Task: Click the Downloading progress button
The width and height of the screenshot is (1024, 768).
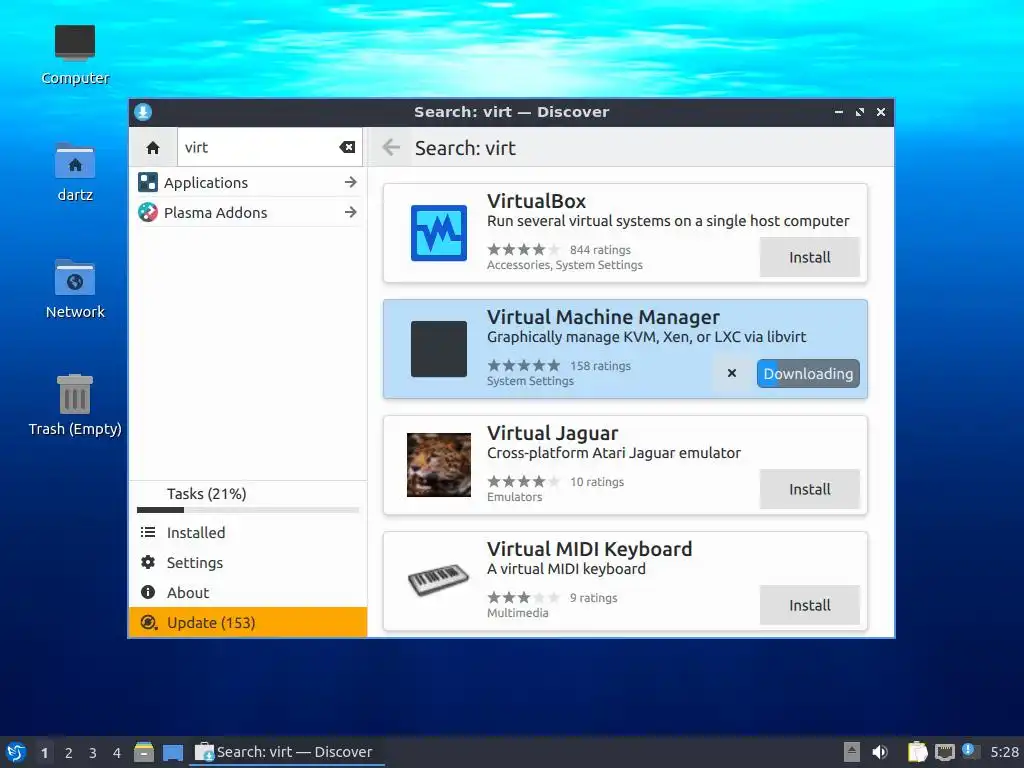Action: coord(808,374)
